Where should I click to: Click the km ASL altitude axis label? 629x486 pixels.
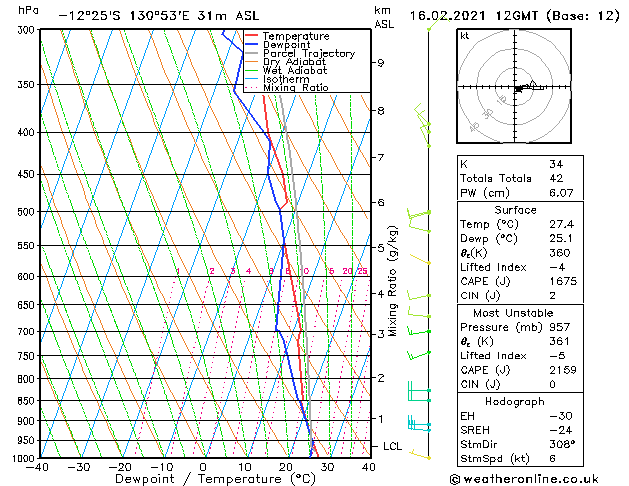[384, 17]
